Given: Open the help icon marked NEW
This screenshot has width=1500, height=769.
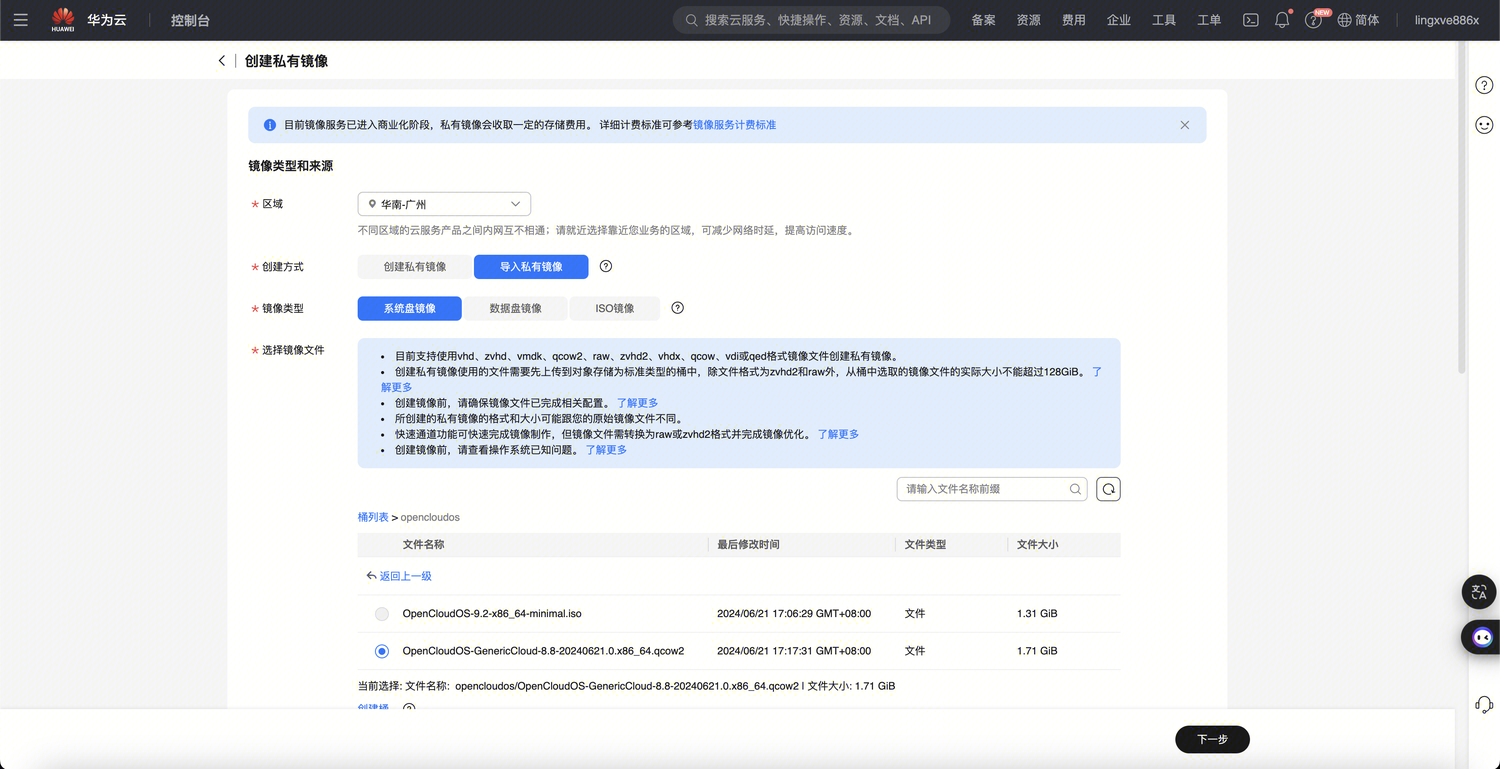Looking at the screenshot, I should click(1314, 20).
